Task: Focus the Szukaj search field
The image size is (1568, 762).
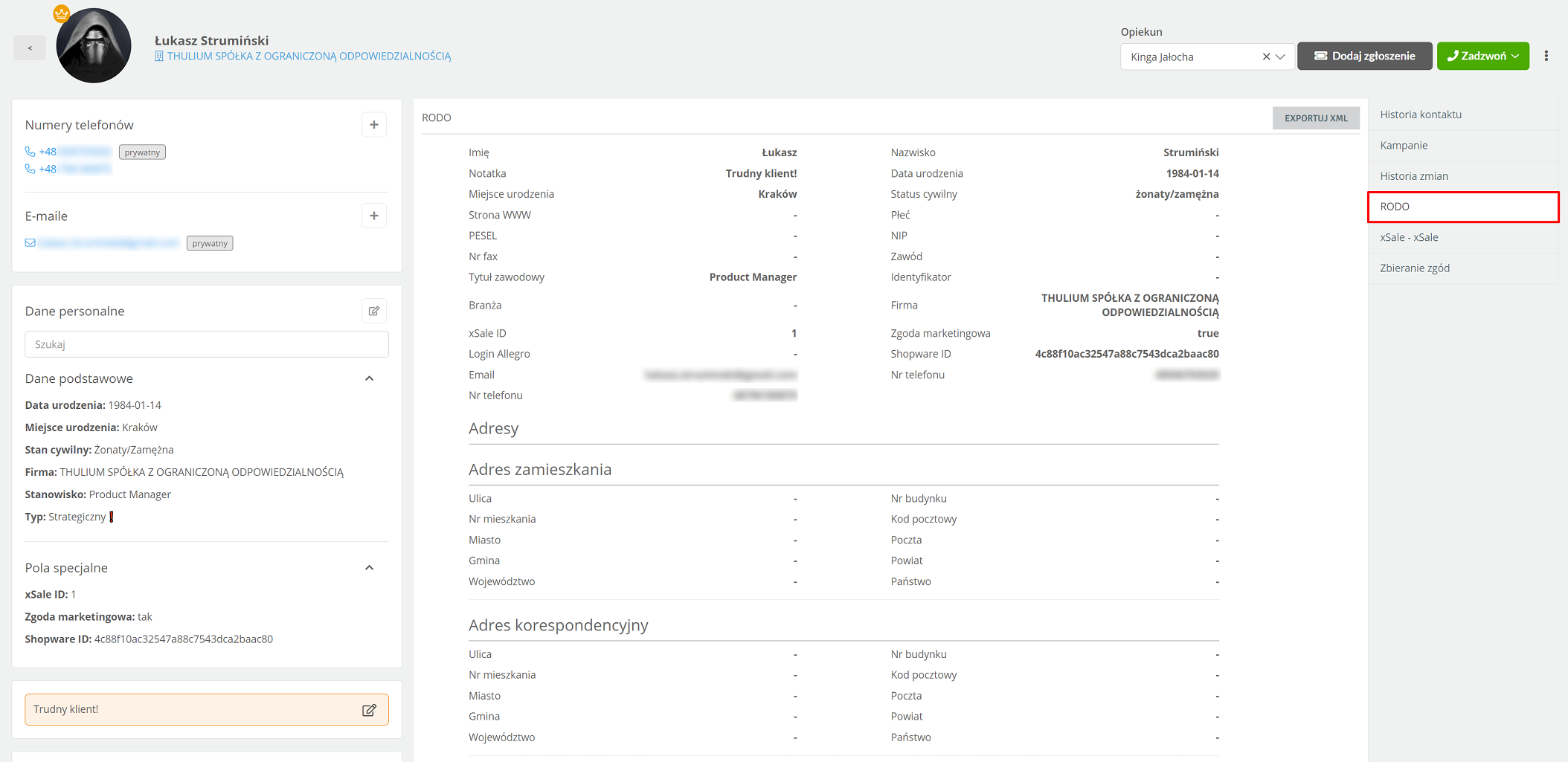Action: tap(207, 344)
